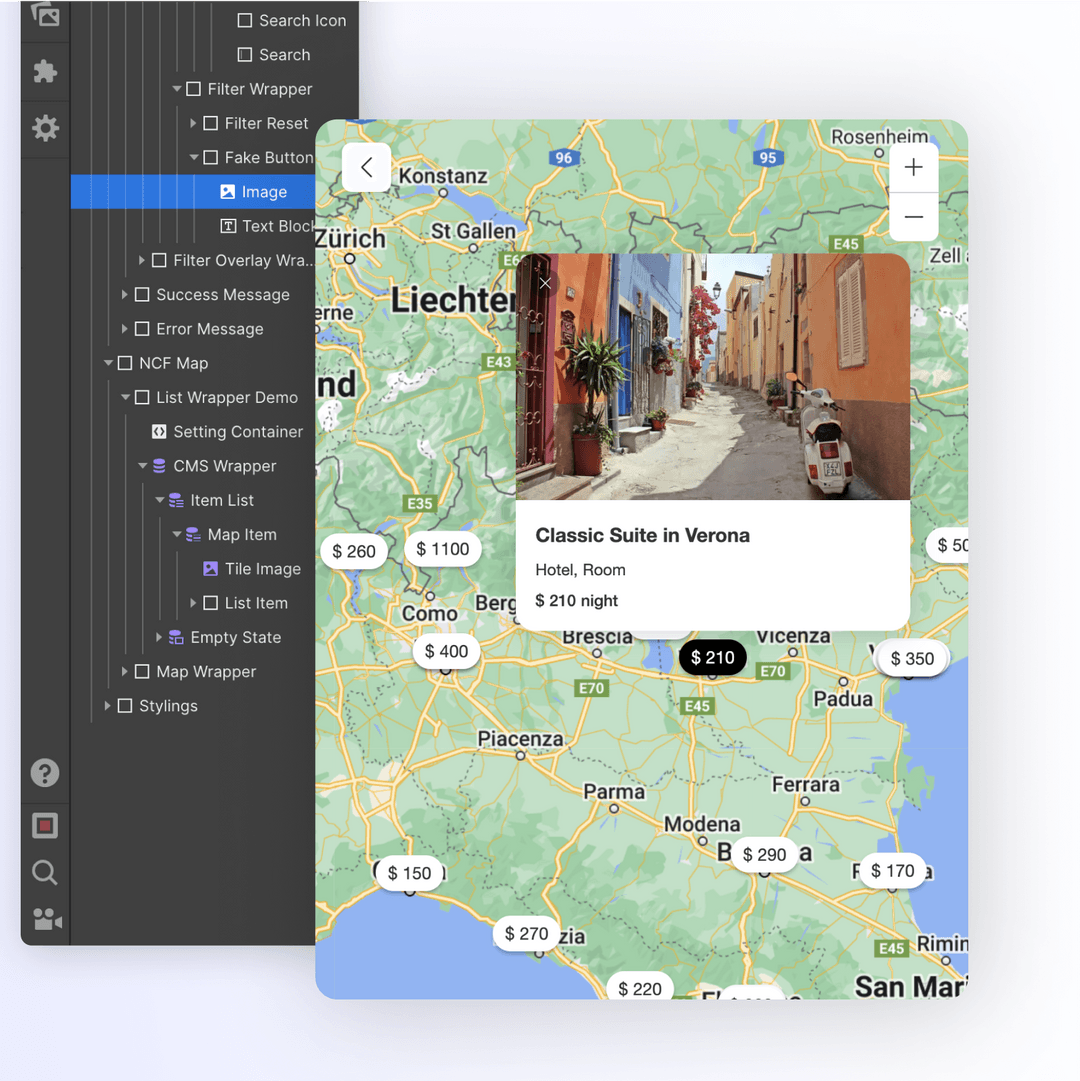1080x1081 pixels.
Task: Open the Plugins puzzle icon
Action: (44, 71)
